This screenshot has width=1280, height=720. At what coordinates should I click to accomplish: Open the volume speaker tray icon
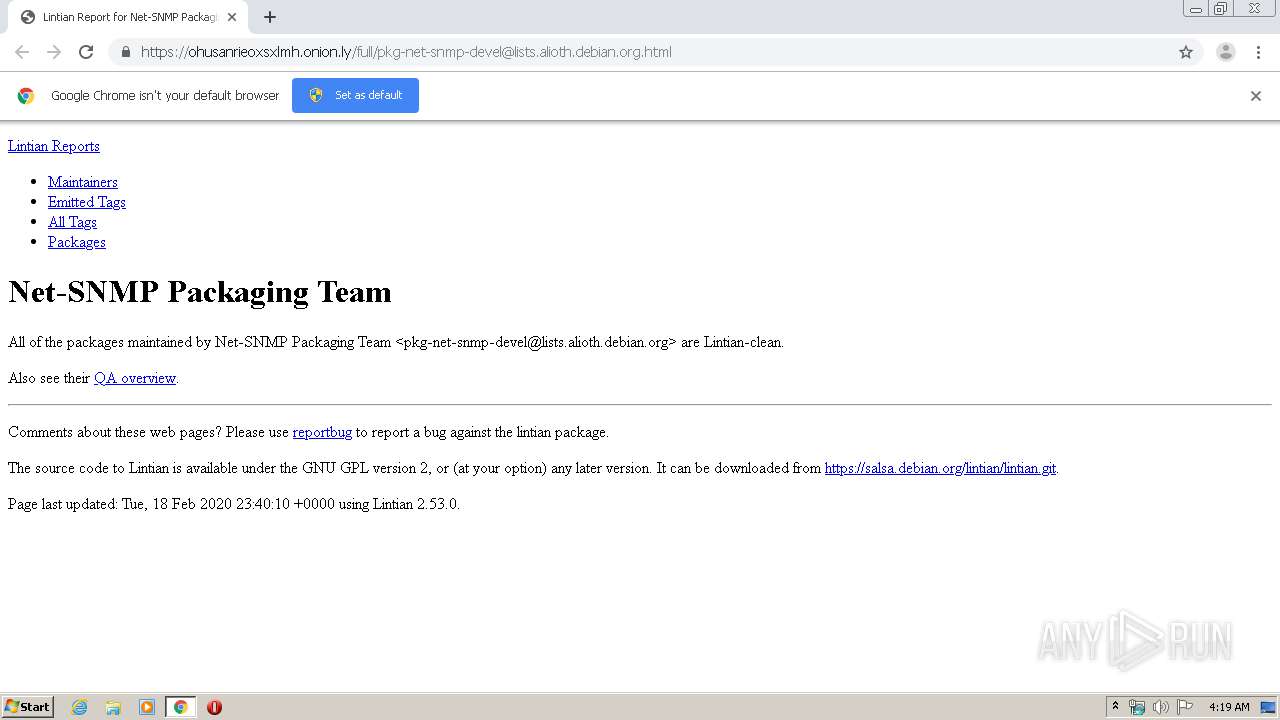coord(1160,707)
